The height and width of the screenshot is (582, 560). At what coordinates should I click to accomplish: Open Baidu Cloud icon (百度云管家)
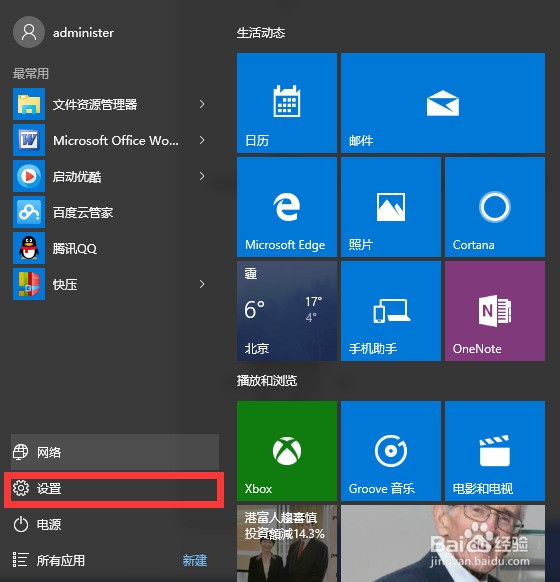pyautogui.click(x=29, y=212)
